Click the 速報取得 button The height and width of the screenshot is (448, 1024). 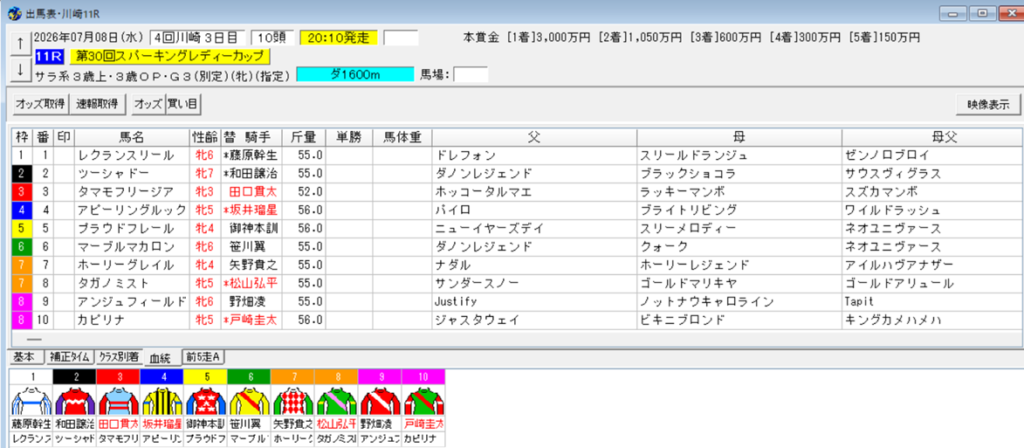97,104
